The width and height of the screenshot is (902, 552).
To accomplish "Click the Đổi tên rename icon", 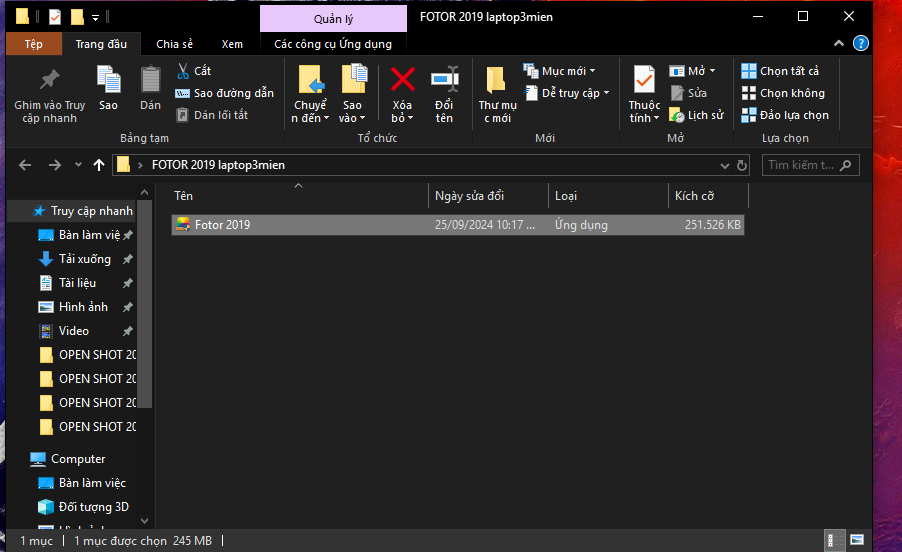I will (x=445, y=79).
